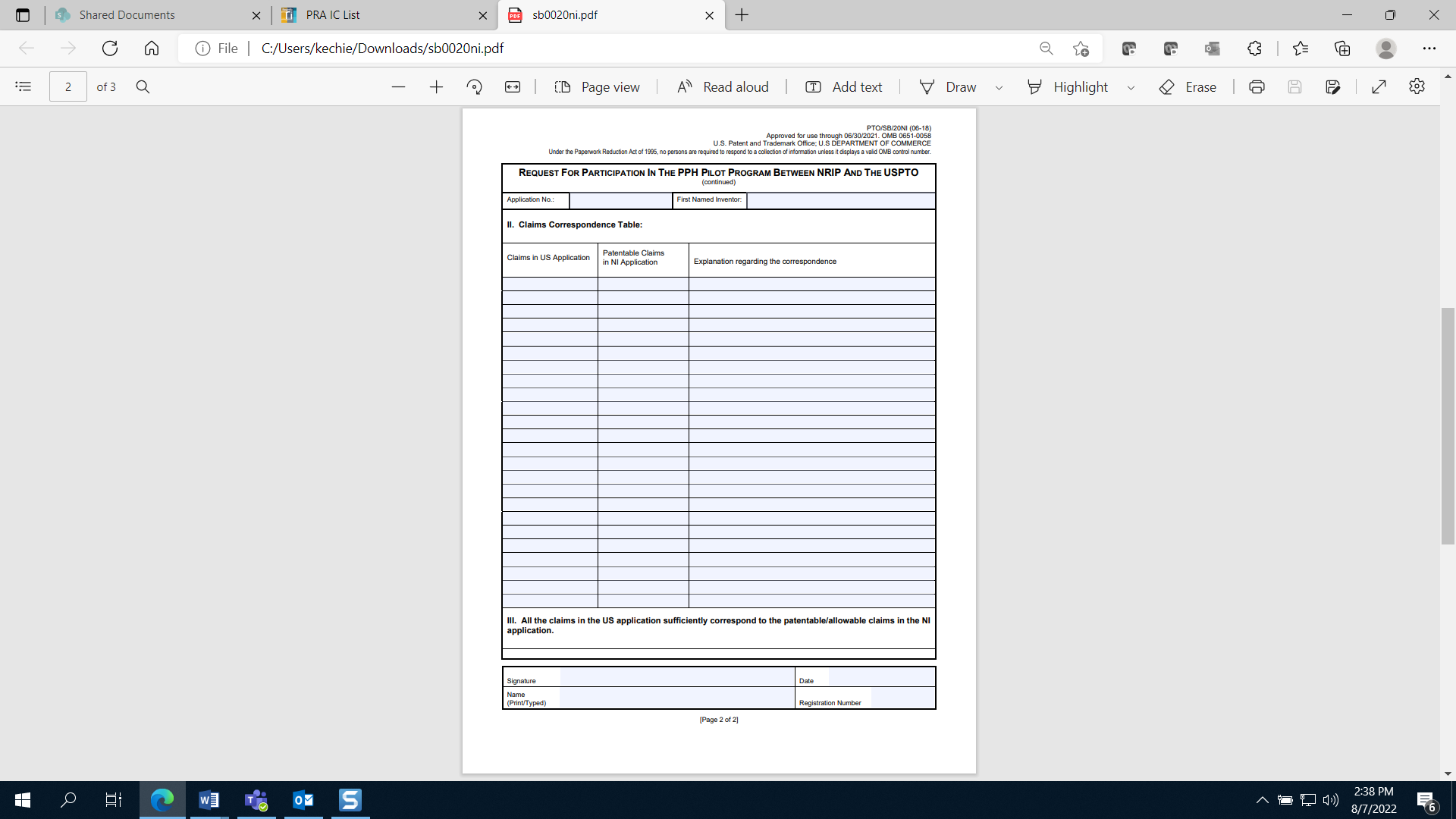1456x819 pixels.
Task: Switch to the PRA IC List tab
Action: [333, 15]
